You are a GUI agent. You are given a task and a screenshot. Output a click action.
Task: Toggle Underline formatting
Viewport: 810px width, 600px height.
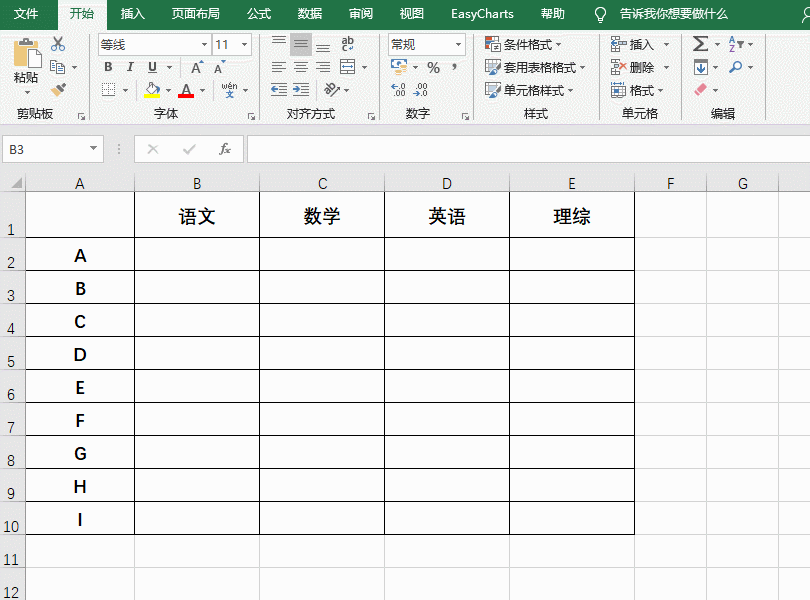click(x=152, y=67)
